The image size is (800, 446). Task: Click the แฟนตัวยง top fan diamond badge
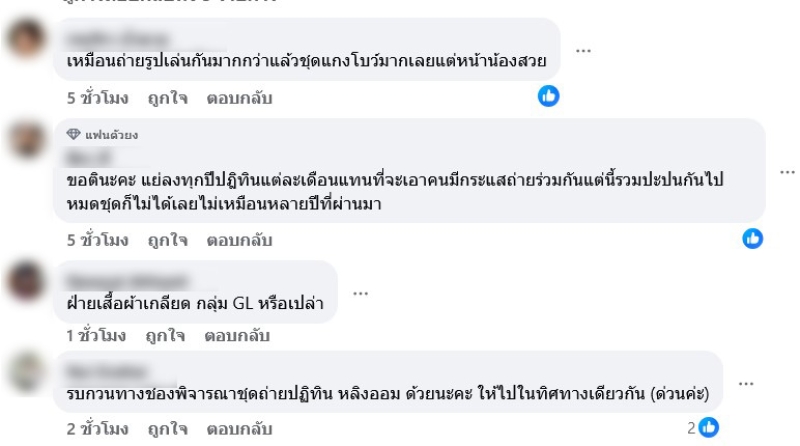click(74, 135)
